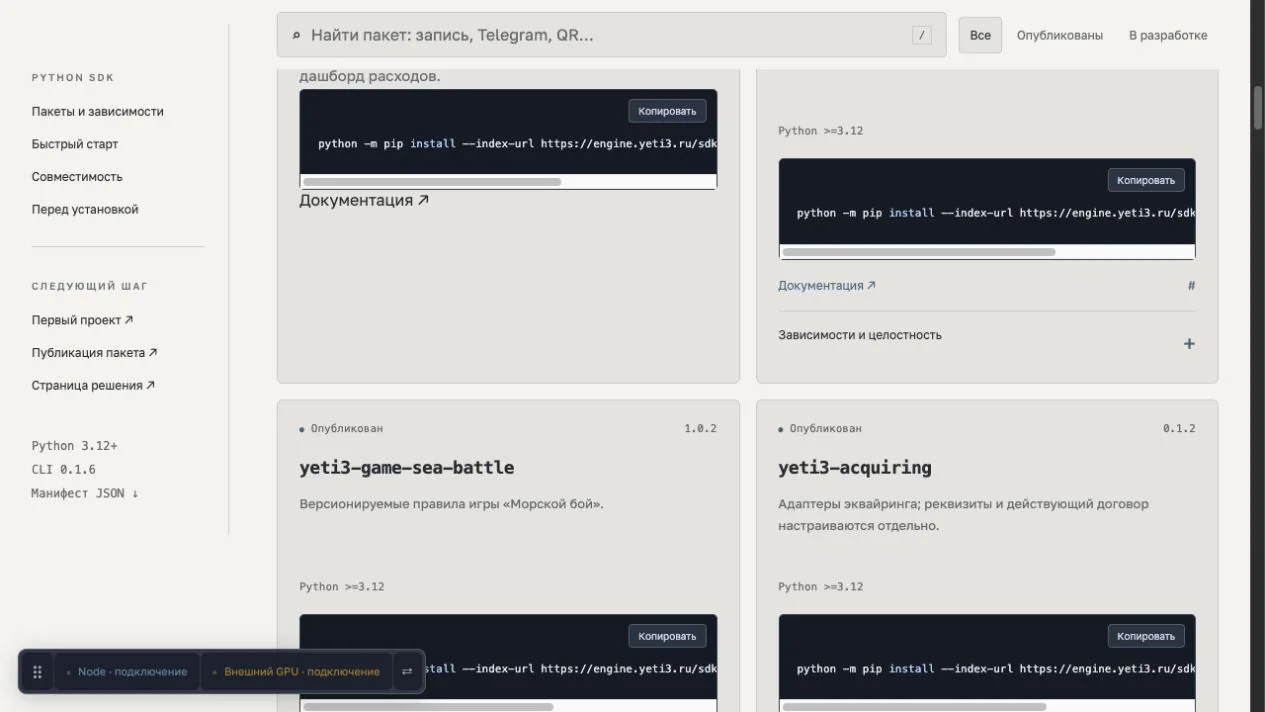Click the «Node · подключение» status chip
The height and width of the screenshot is (712, 1265).
pyautogui.click(x=127, y=672)
